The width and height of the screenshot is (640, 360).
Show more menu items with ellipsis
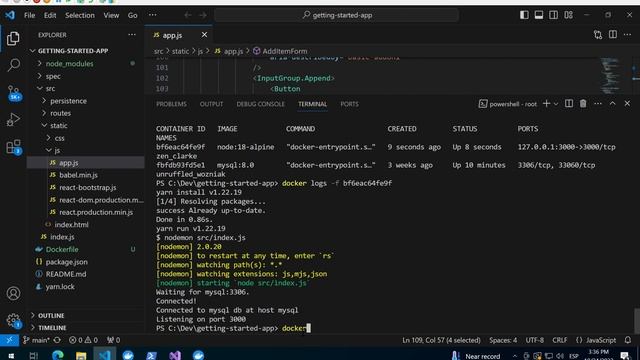click(152, 15)
